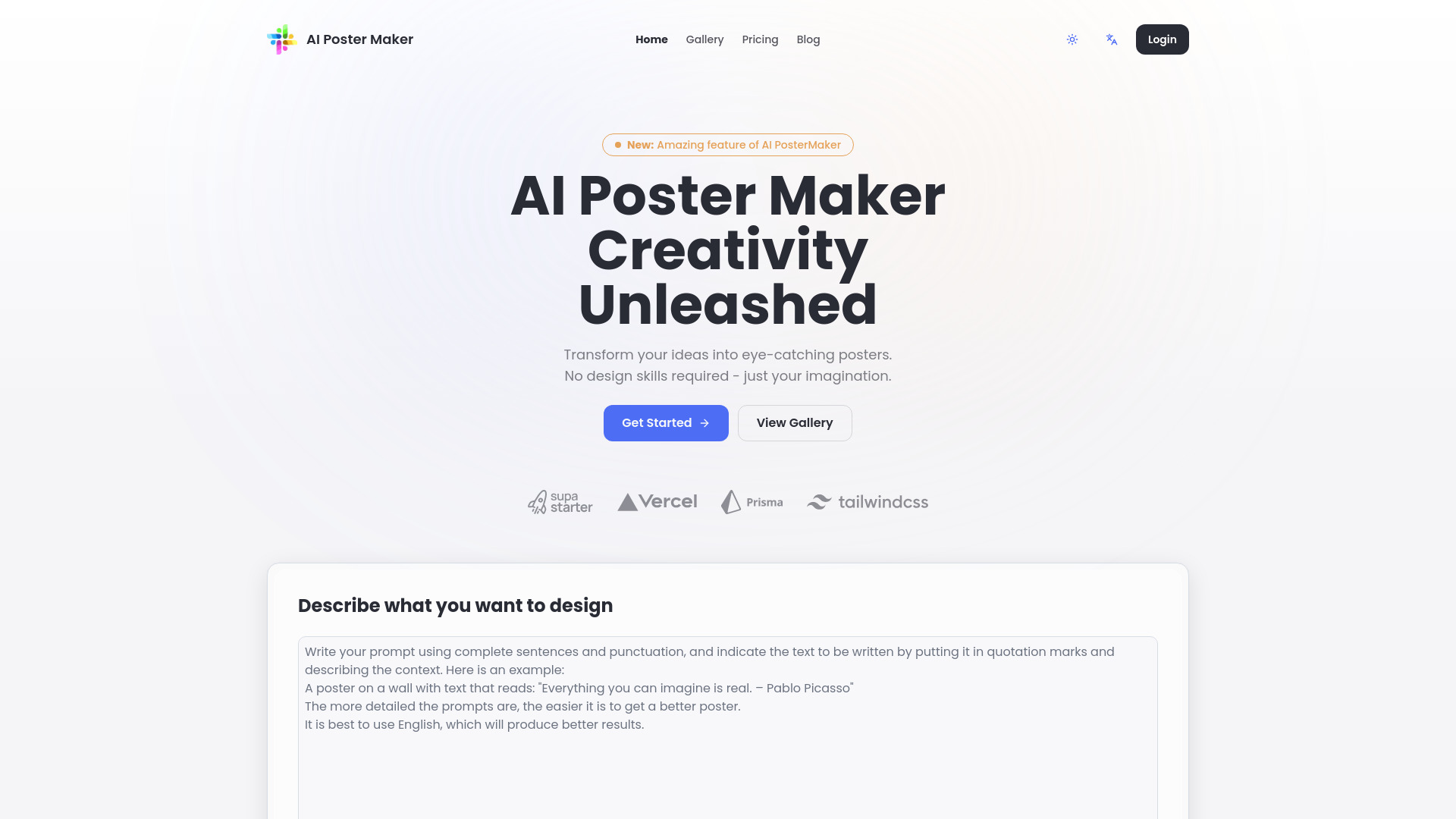Click the language translation icon
Screen dimensions: 1456x819
[x=1111, y=39]
